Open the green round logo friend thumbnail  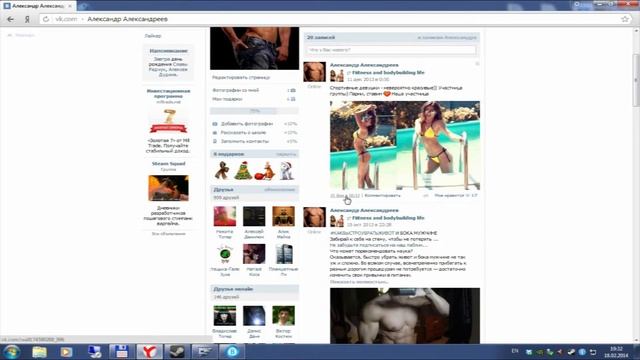[224, 254]
